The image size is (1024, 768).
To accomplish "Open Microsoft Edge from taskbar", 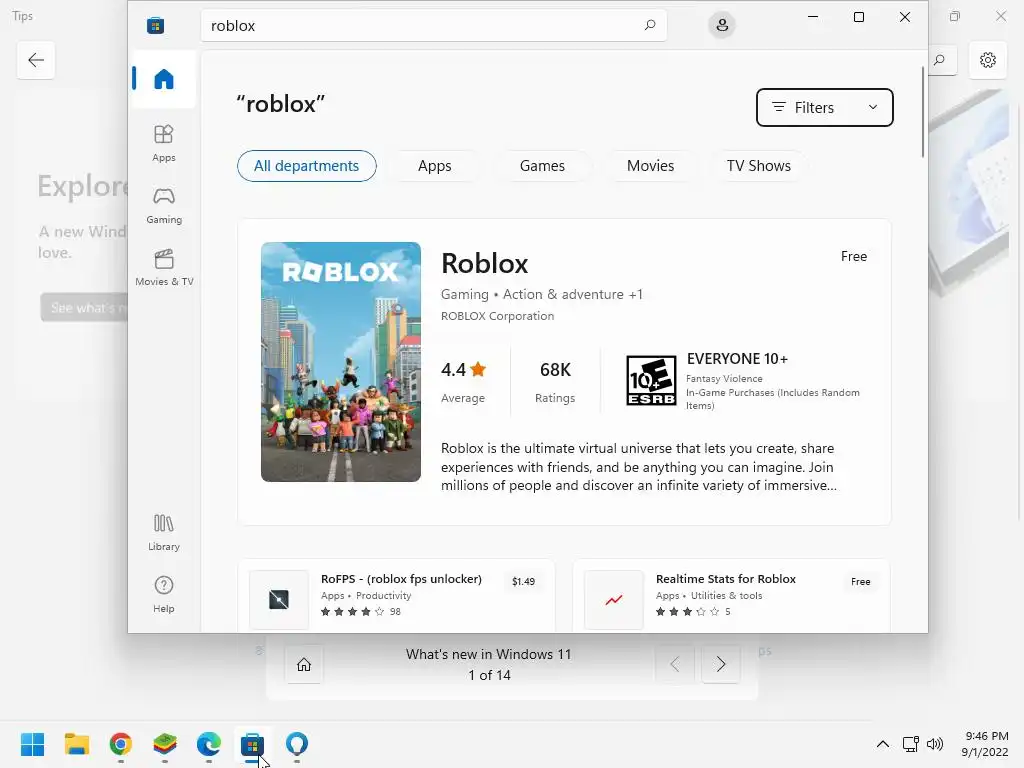I will point(208,744).
